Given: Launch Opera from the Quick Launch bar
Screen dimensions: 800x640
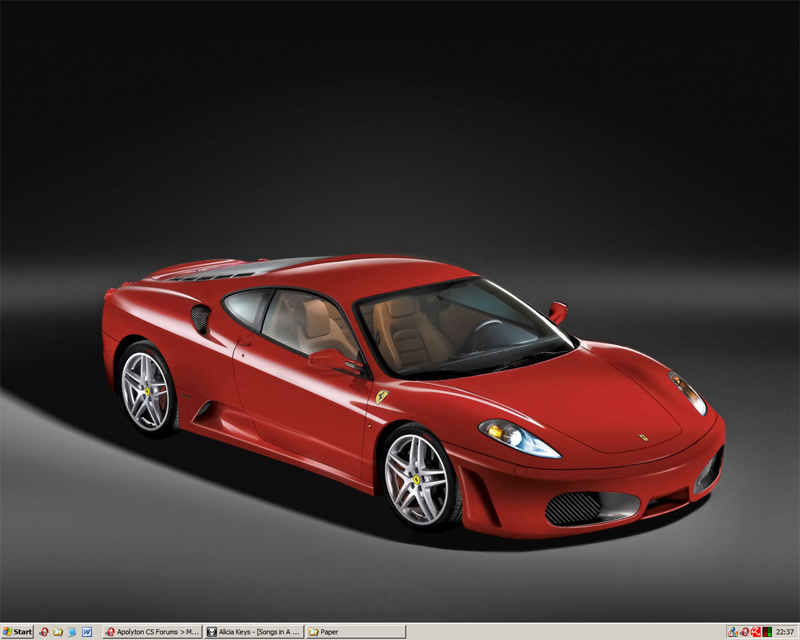Looking at the screenshot, I should pos(44,632).
